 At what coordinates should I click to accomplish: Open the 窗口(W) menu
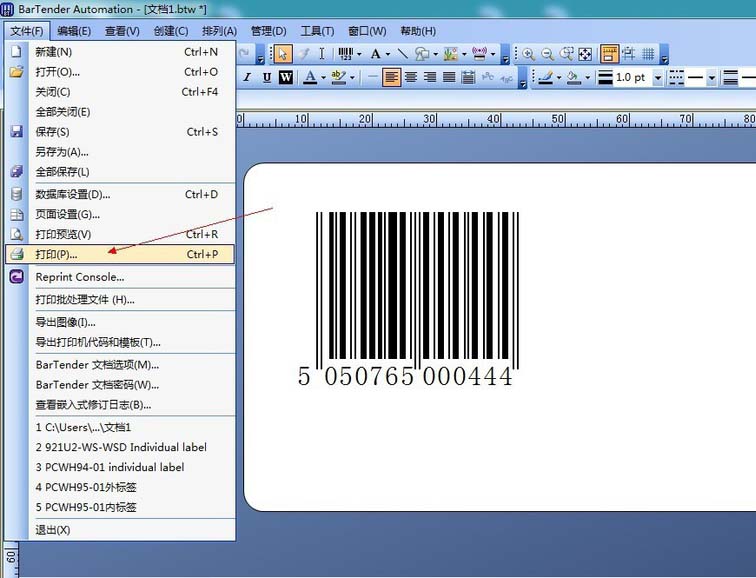click(x=367, y=31)
